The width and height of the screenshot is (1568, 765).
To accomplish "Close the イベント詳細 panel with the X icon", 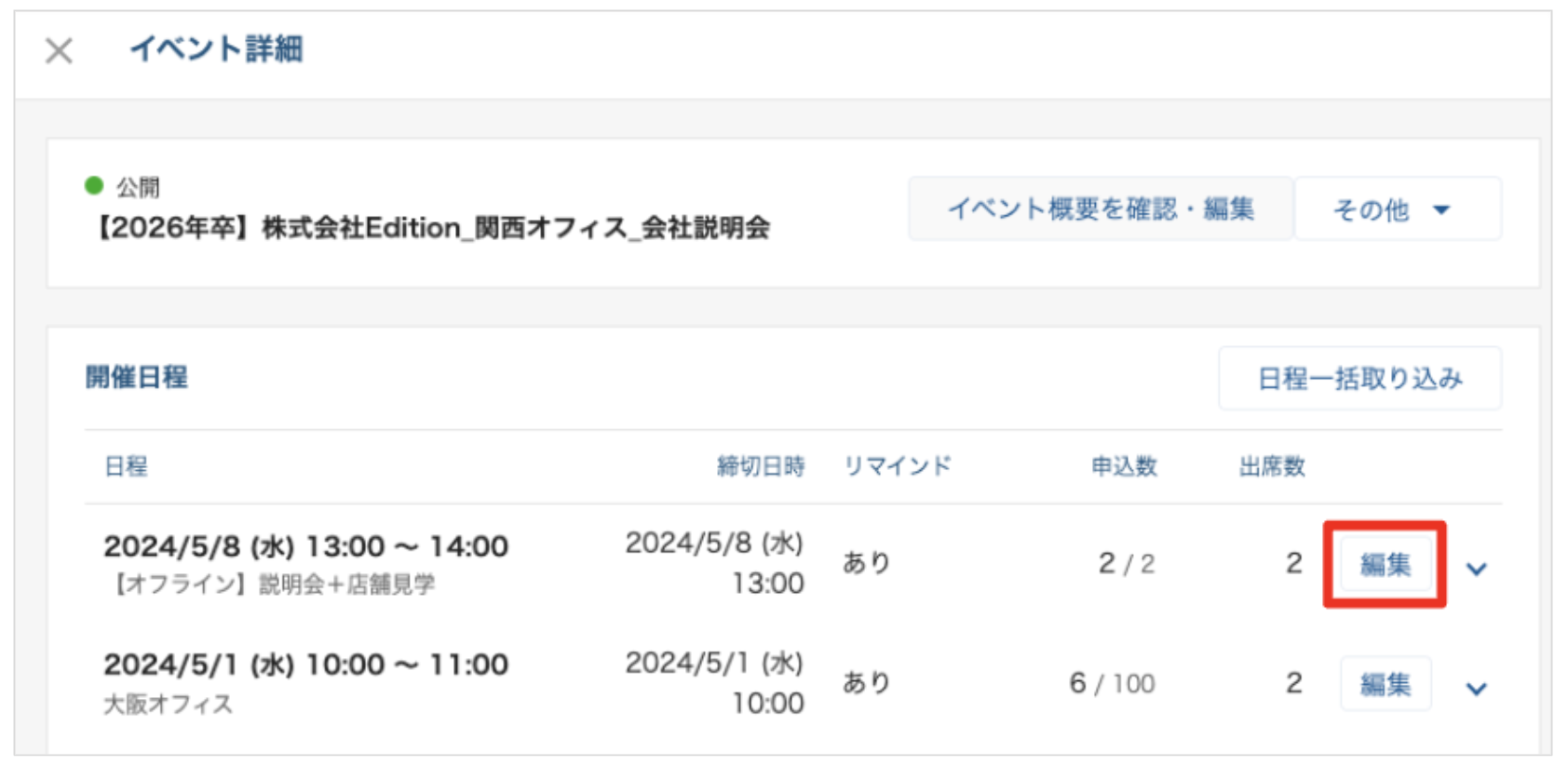I will (x=59, y=50).
